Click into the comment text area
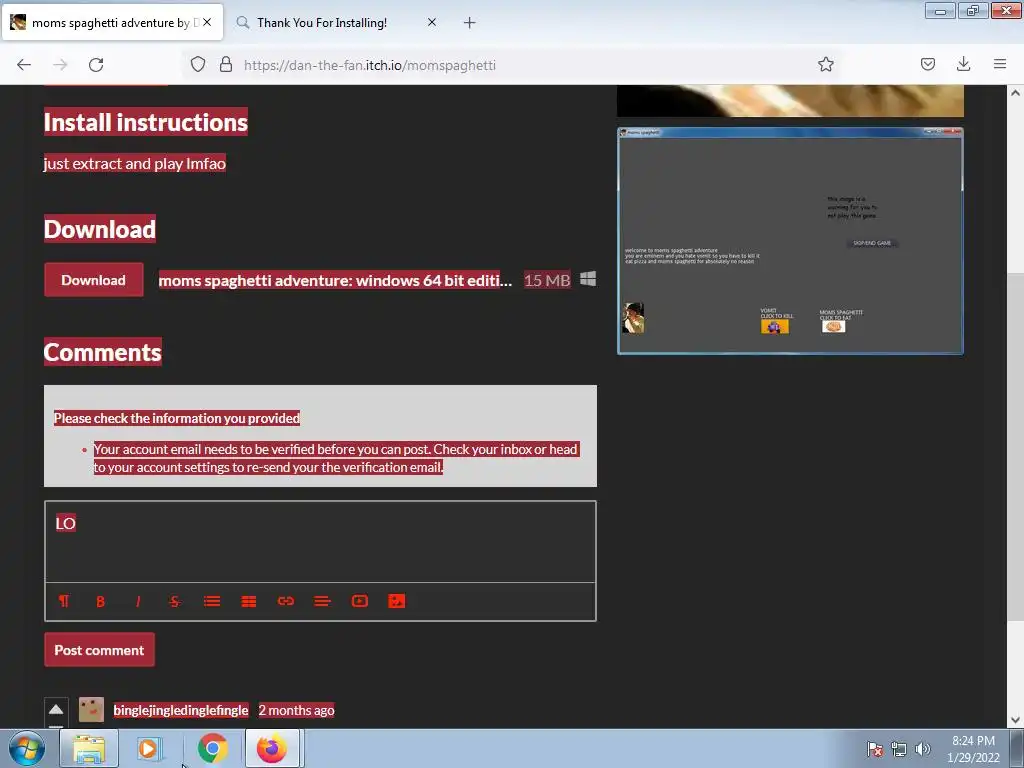The image size is (1024, 768). pos(320,542)
